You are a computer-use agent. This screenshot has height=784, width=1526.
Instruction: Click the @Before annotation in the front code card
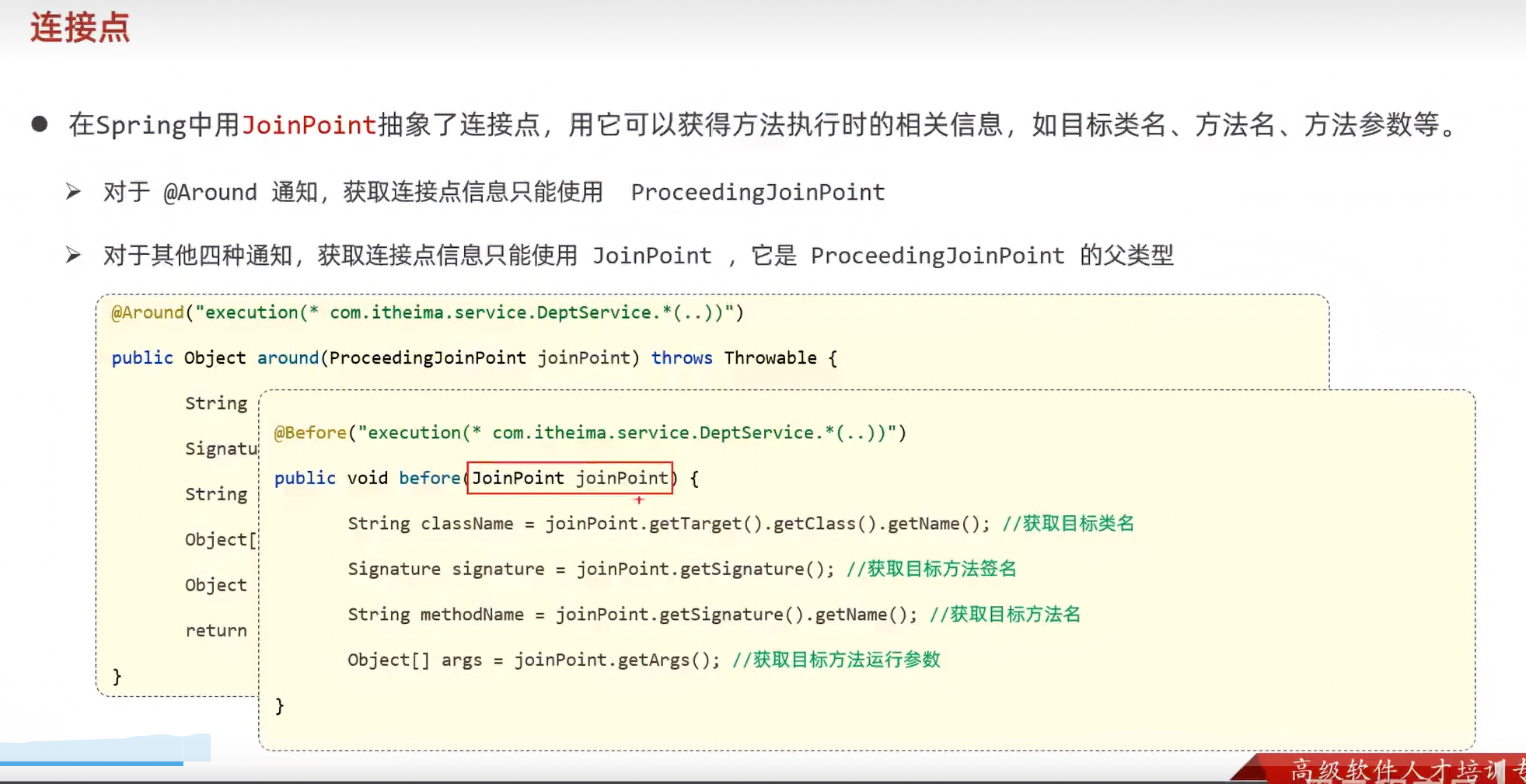click(310, 432)
